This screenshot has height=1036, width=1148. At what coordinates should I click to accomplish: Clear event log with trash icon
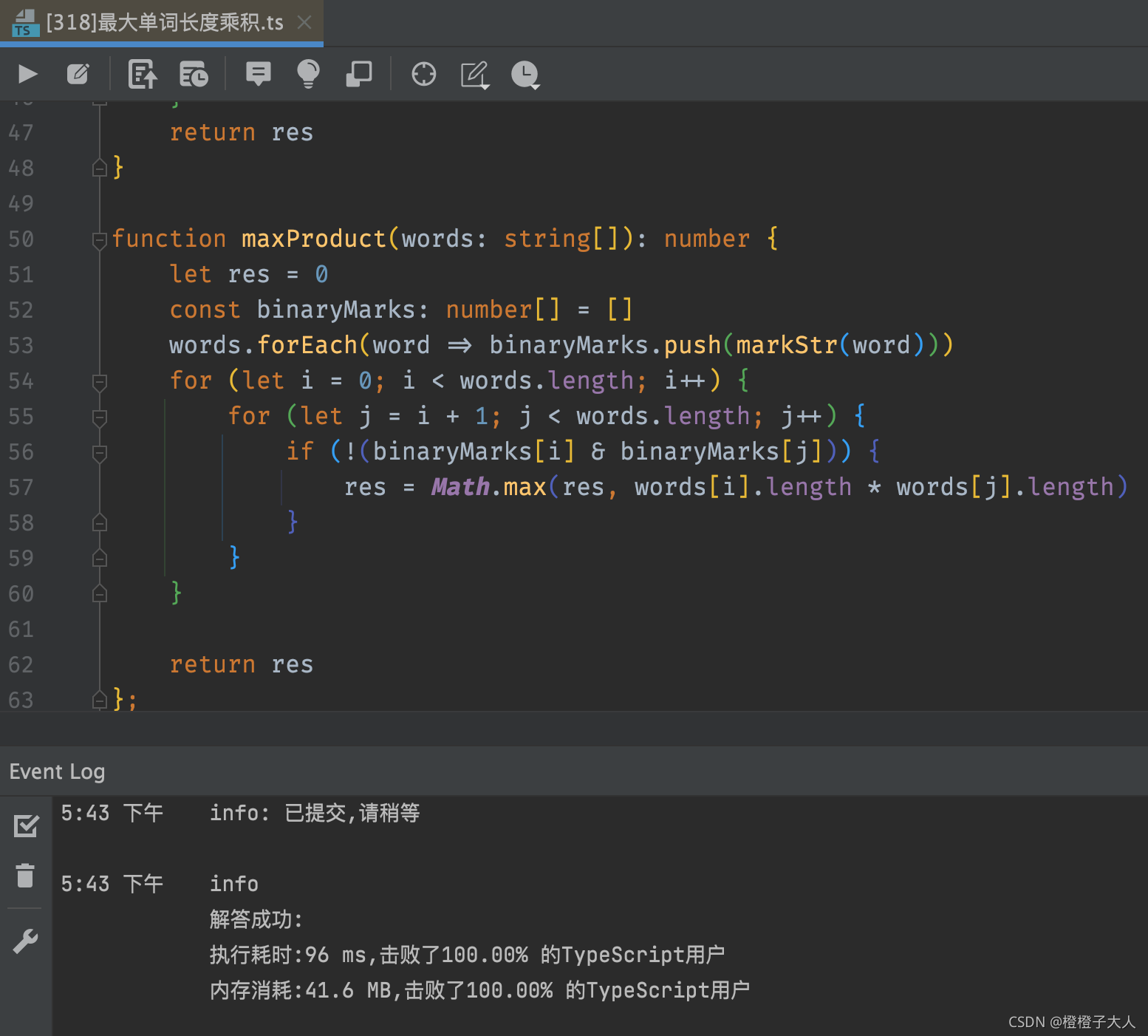(25, 875)
